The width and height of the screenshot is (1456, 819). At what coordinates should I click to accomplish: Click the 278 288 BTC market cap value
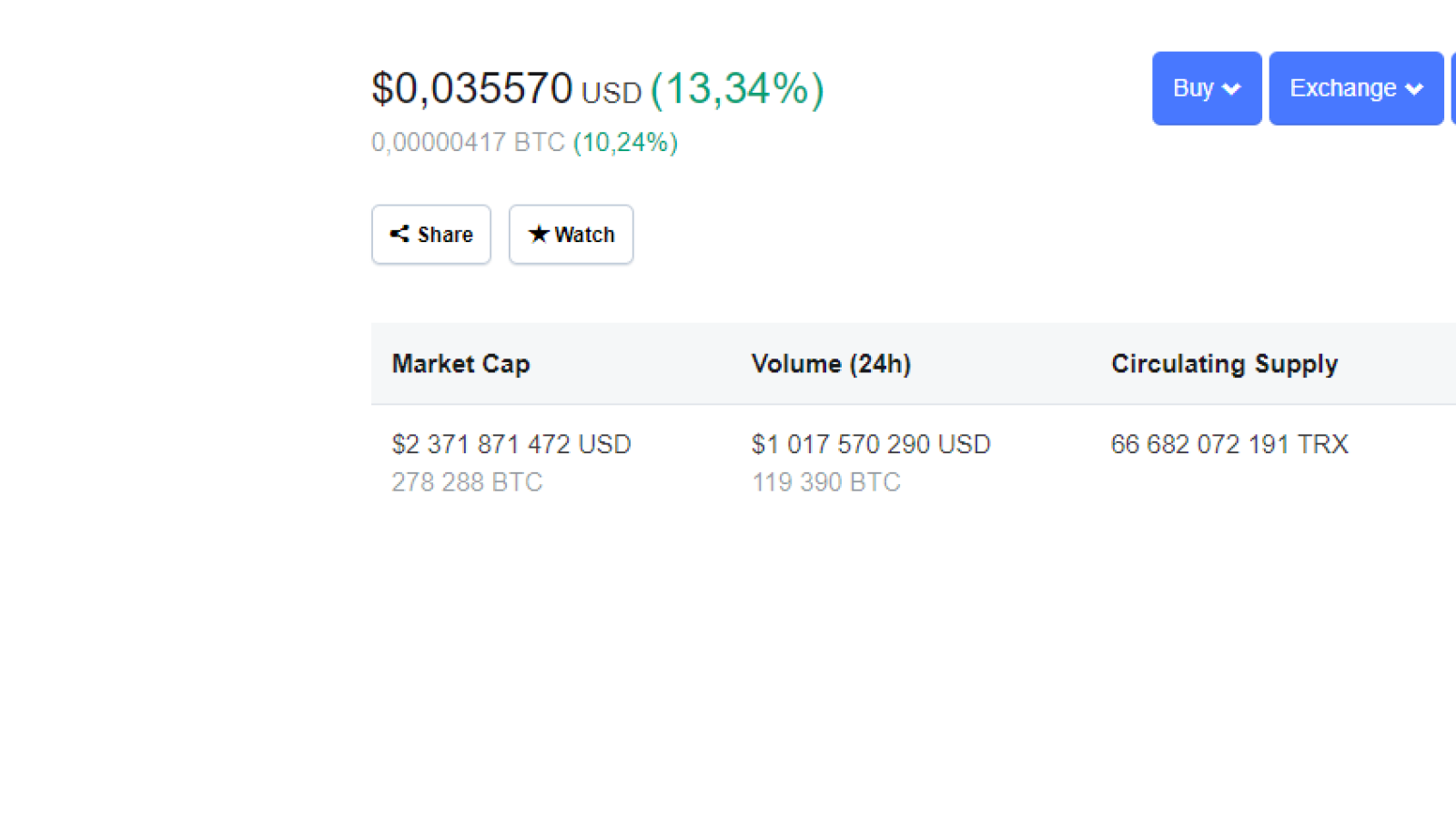click(x=467, y=482)
